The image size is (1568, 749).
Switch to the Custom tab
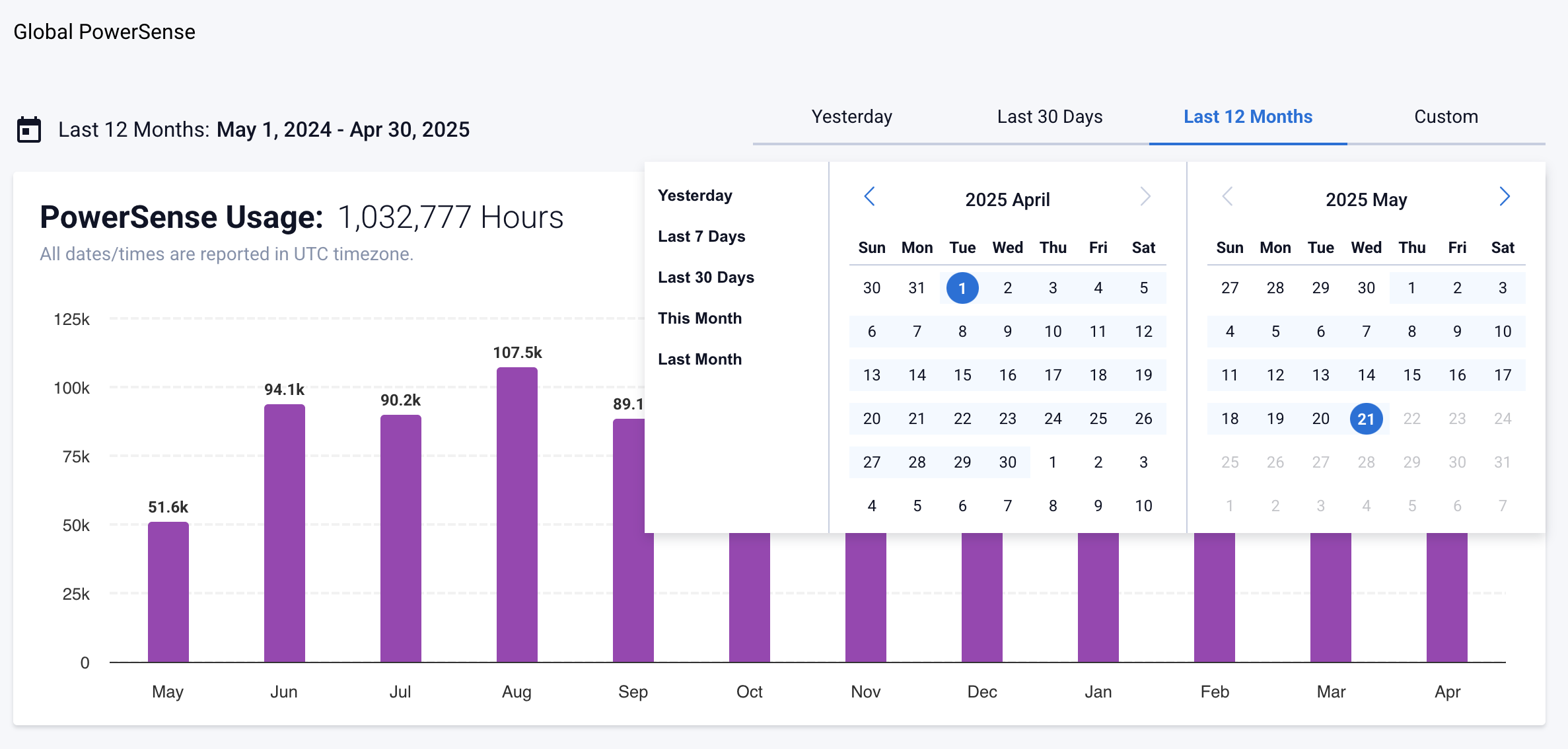pyautogui.click(x=1446, y=117)
